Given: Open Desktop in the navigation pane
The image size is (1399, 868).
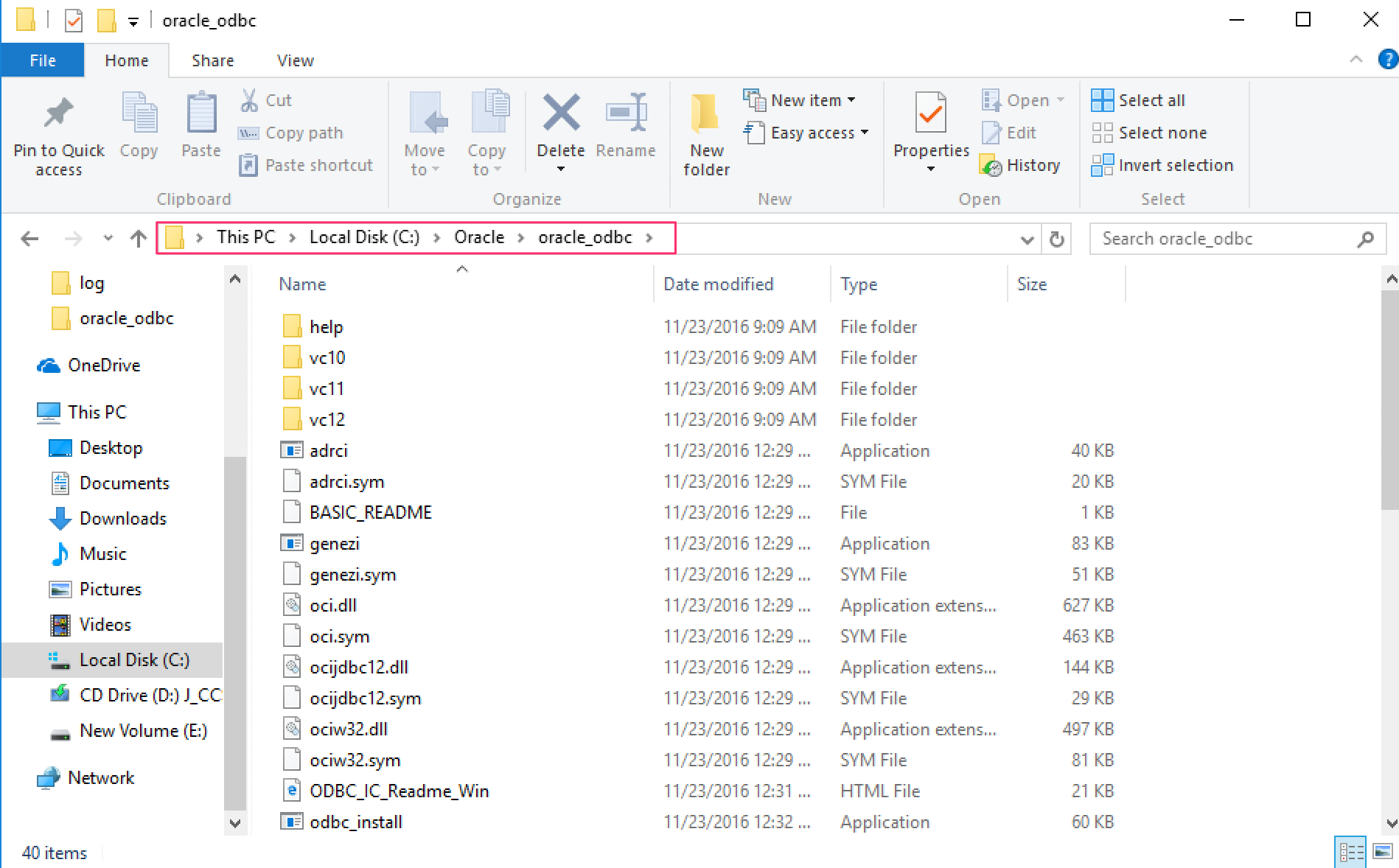Looking at the screenshot, I should [111, 448].
